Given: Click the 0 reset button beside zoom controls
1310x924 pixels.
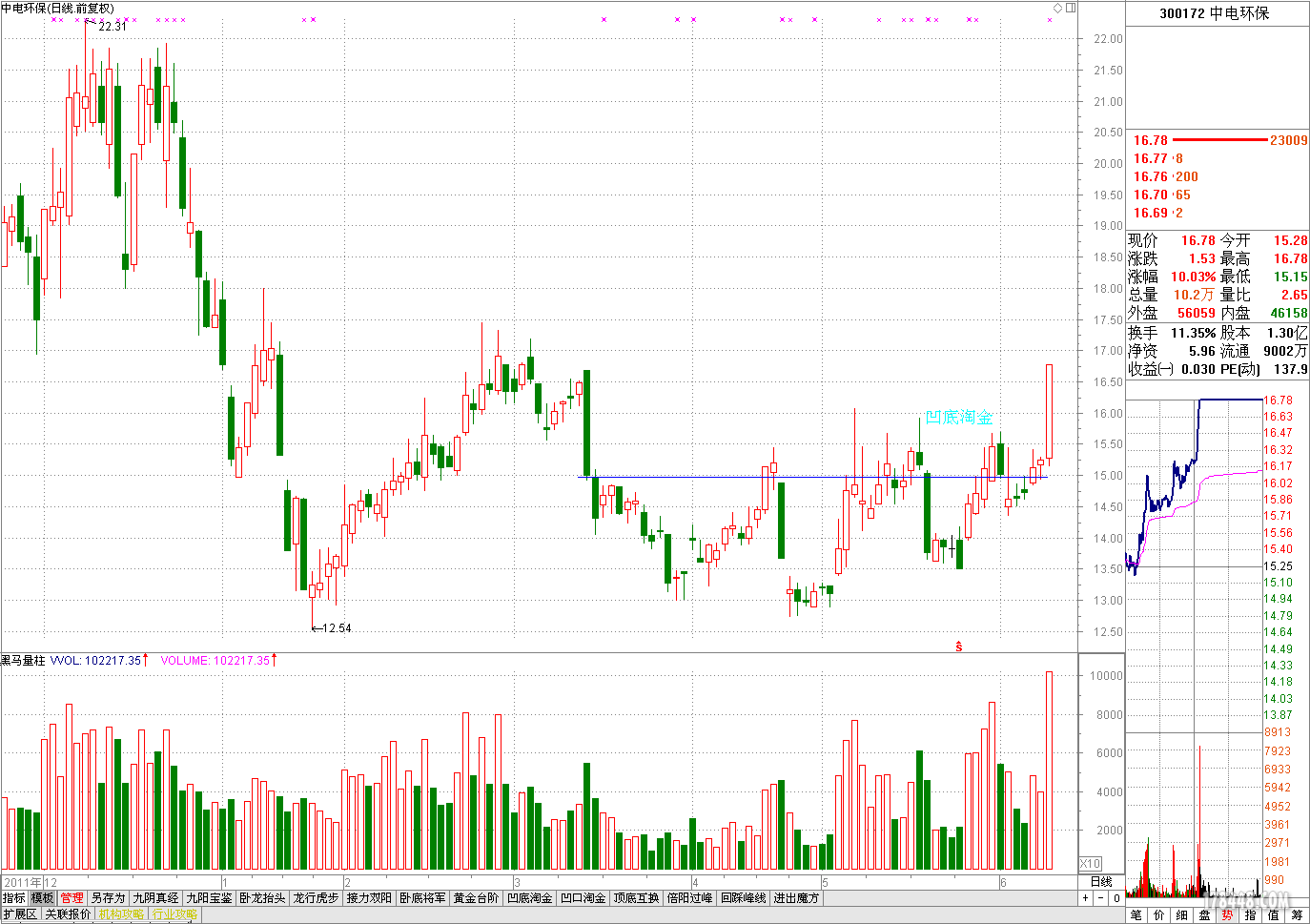Looking at the screenshot, I should pos(1116,898).
